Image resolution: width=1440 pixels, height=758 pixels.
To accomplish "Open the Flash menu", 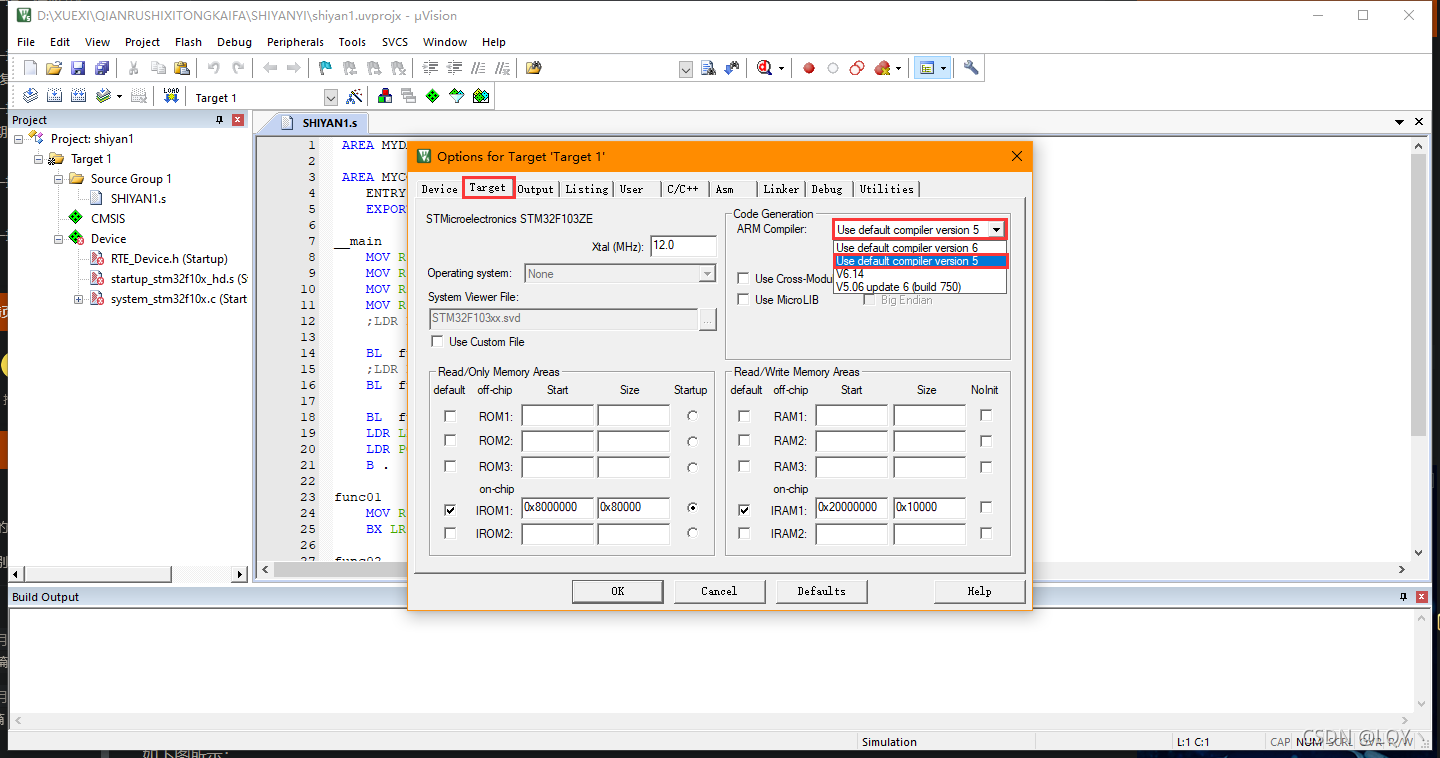I will point(188,42).
